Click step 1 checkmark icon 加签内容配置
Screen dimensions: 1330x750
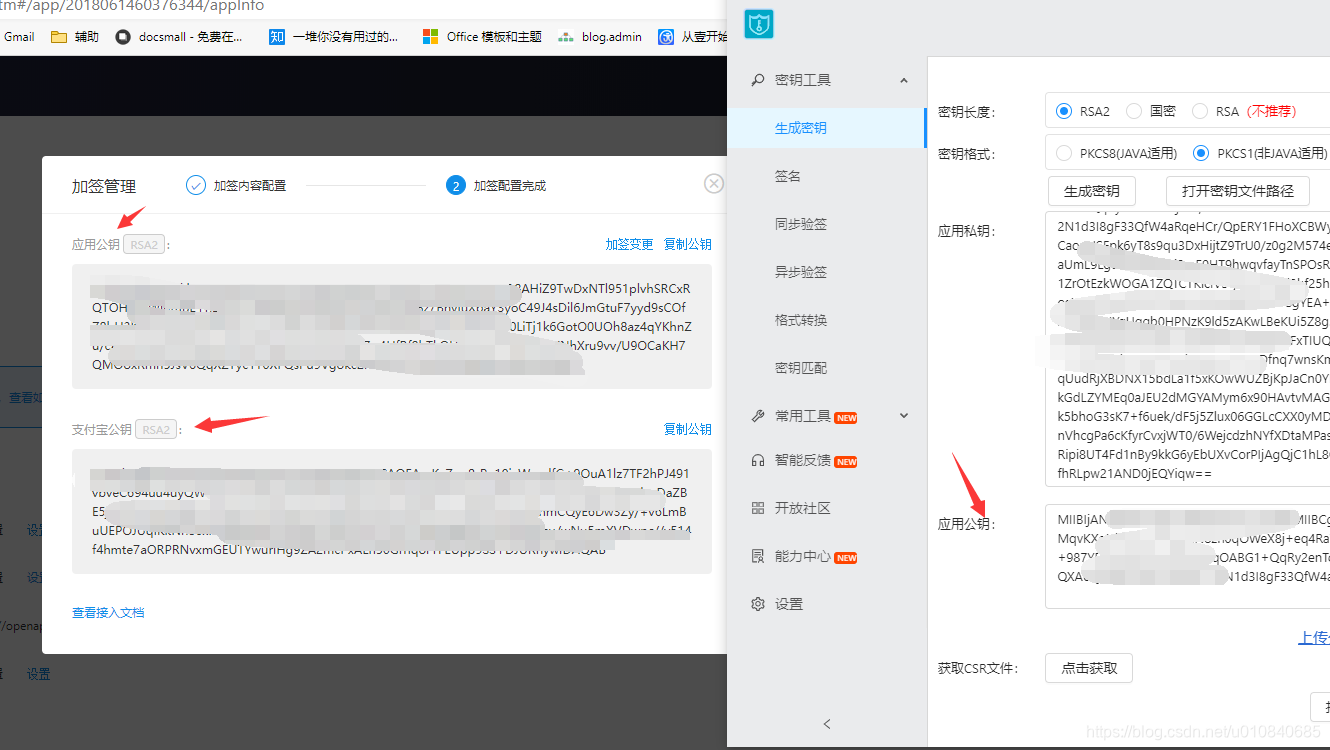click(196, 185)
